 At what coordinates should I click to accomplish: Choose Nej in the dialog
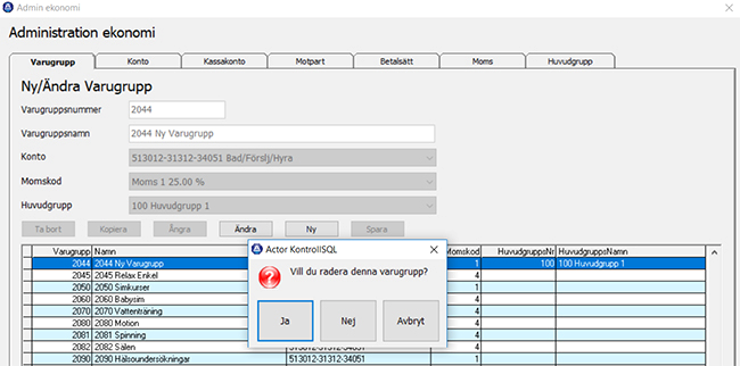click(348, 321)
